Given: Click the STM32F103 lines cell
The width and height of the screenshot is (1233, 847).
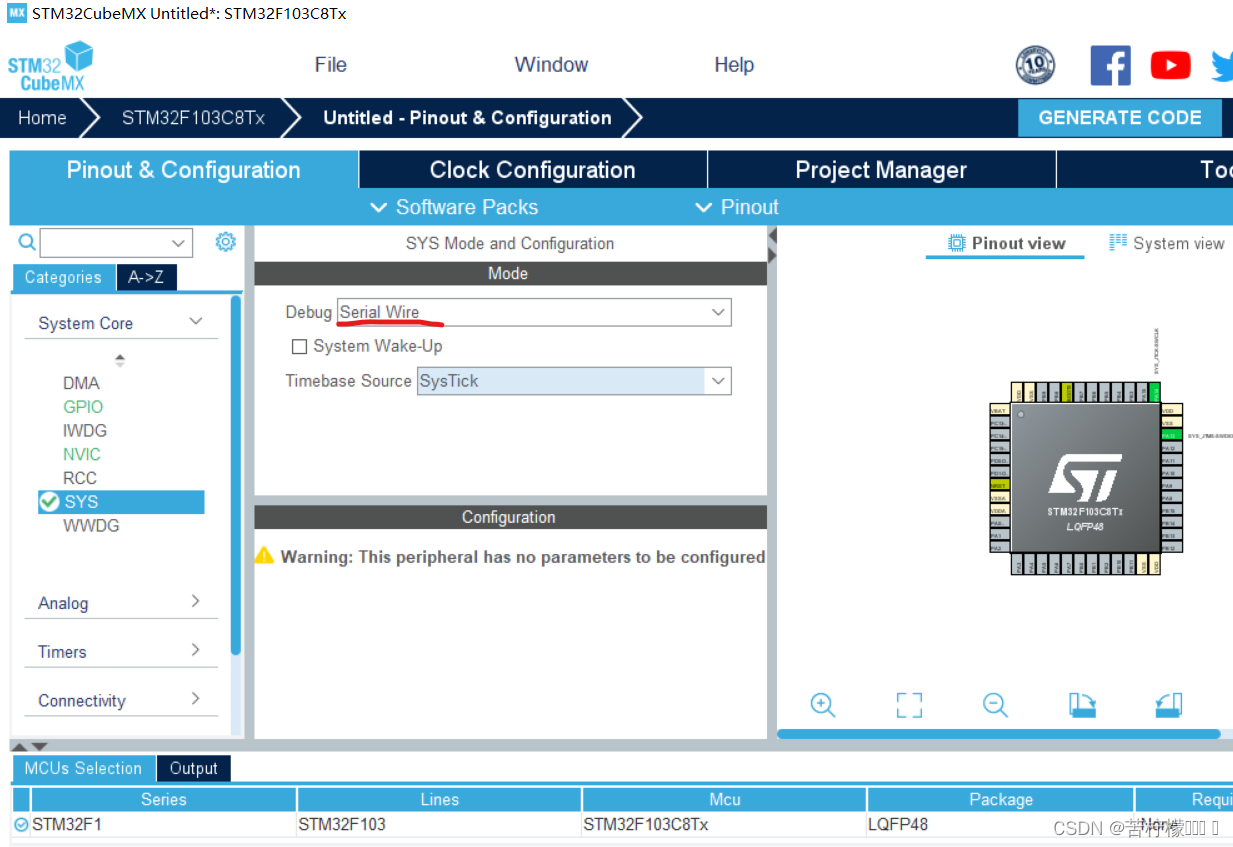Looking at the screenshot, I should (439, 825).
